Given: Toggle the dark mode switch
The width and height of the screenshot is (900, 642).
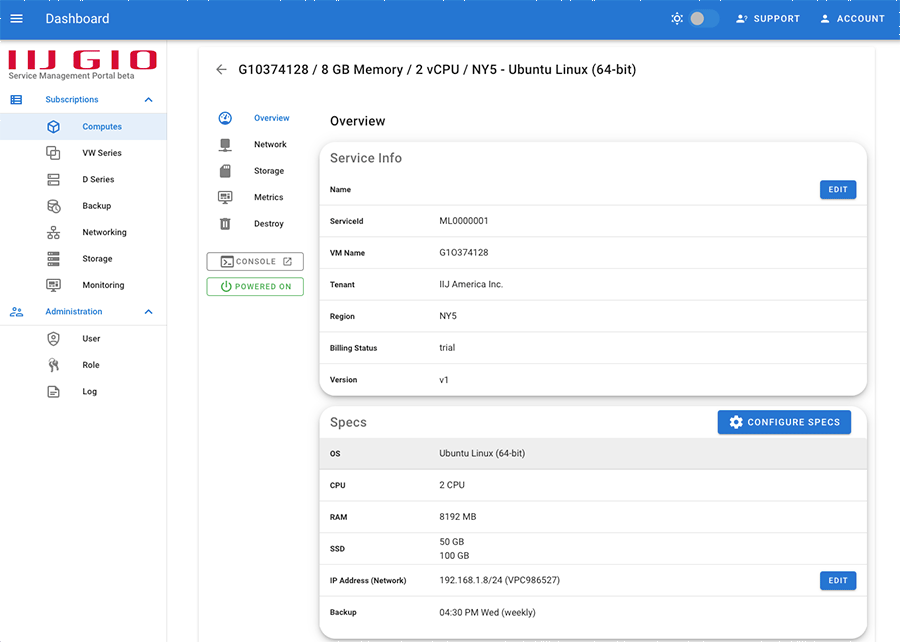Looking at the screenshot, I should point(704,18).
